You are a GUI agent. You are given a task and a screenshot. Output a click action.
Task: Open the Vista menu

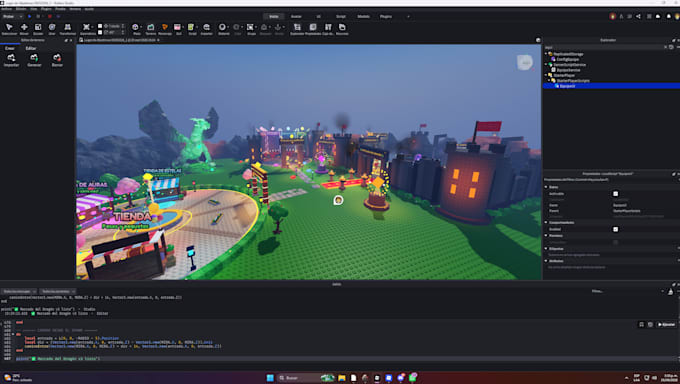(33, 9)
